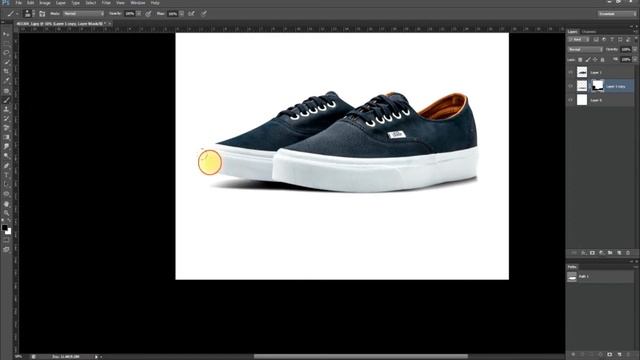640x360 pixels.
Task: Select the Blur tool
Action: [x=6, y=147]
